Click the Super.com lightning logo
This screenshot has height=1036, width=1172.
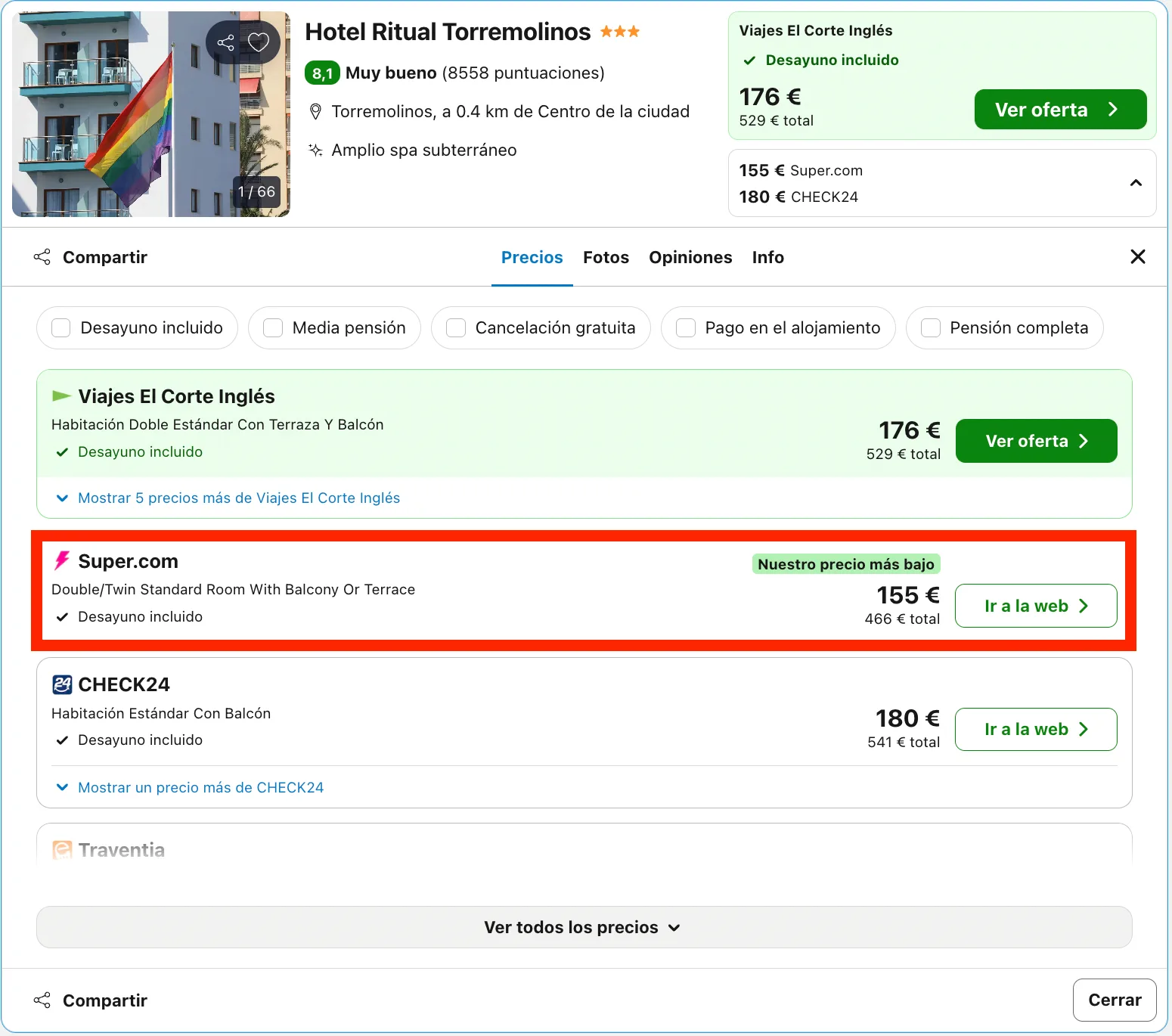(x=62, y=560)
